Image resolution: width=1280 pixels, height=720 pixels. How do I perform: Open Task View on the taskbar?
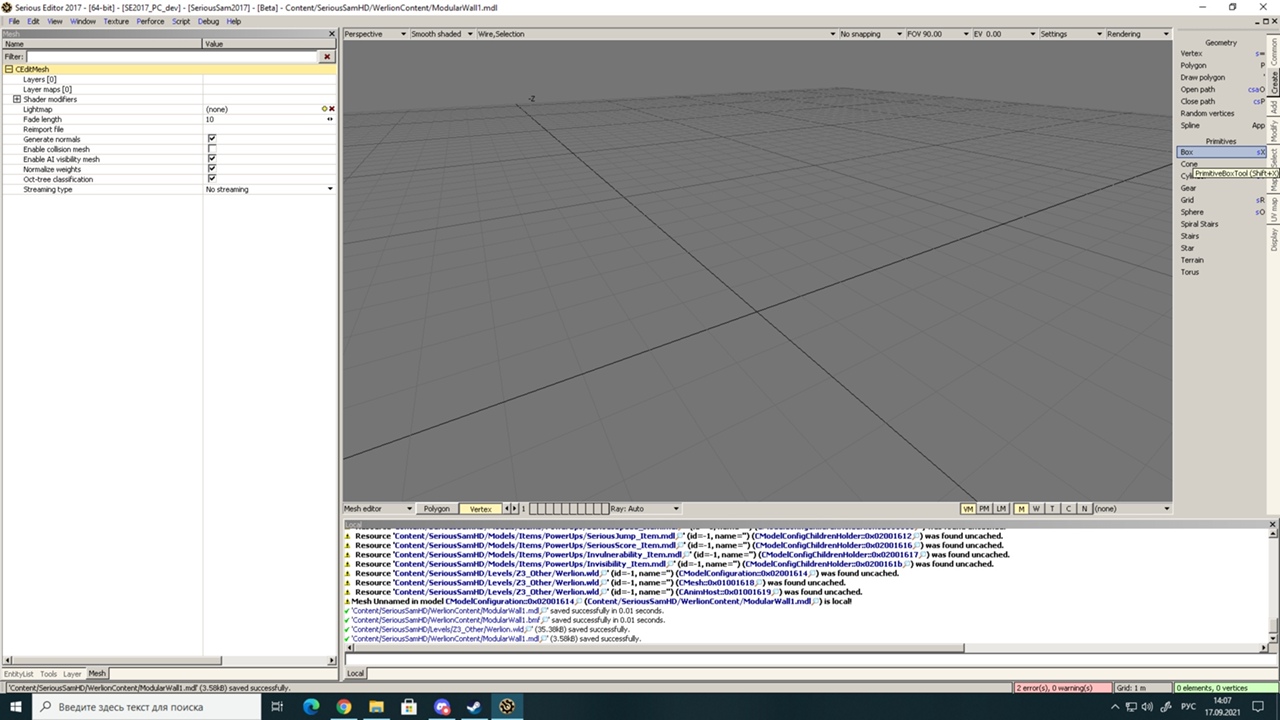(x=277, y=707)
